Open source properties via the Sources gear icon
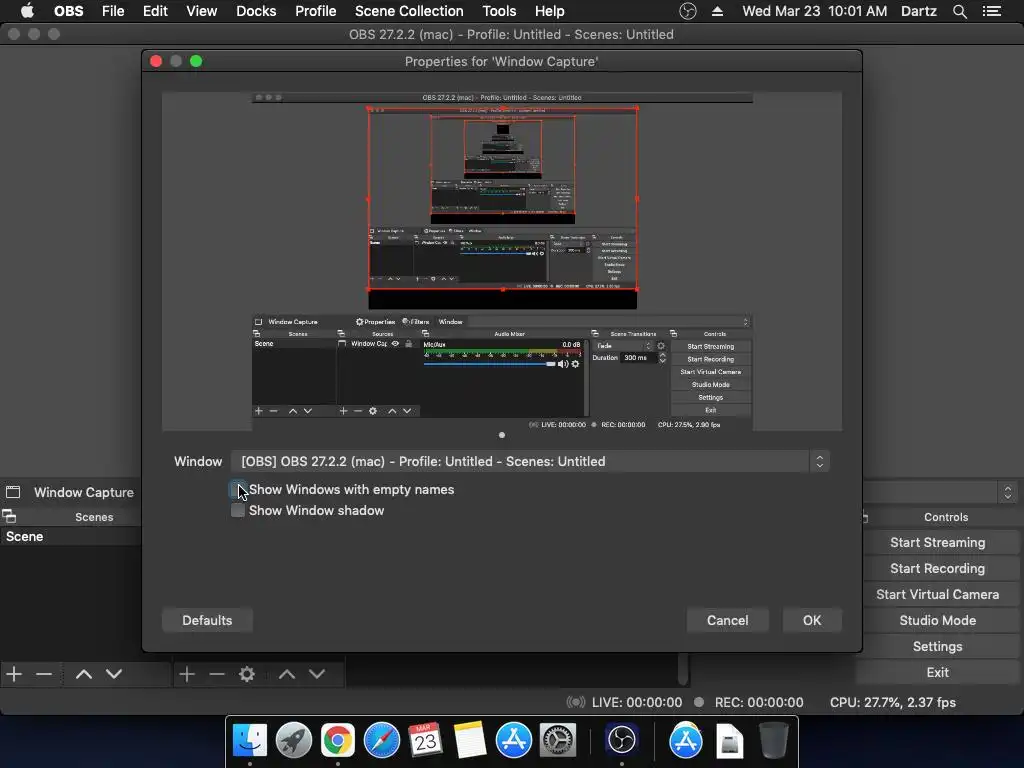This screenshot has height=768, width=1024. pos(247,674)
